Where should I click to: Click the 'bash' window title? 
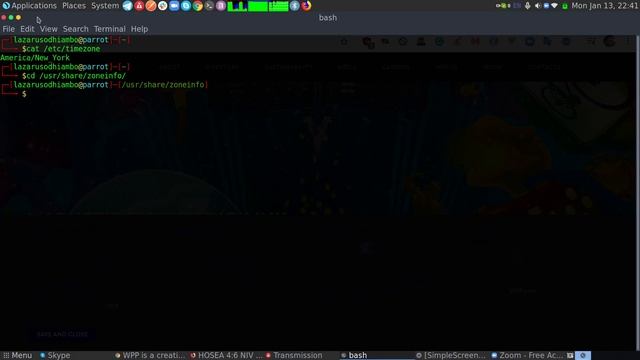(x=328, y=18)
